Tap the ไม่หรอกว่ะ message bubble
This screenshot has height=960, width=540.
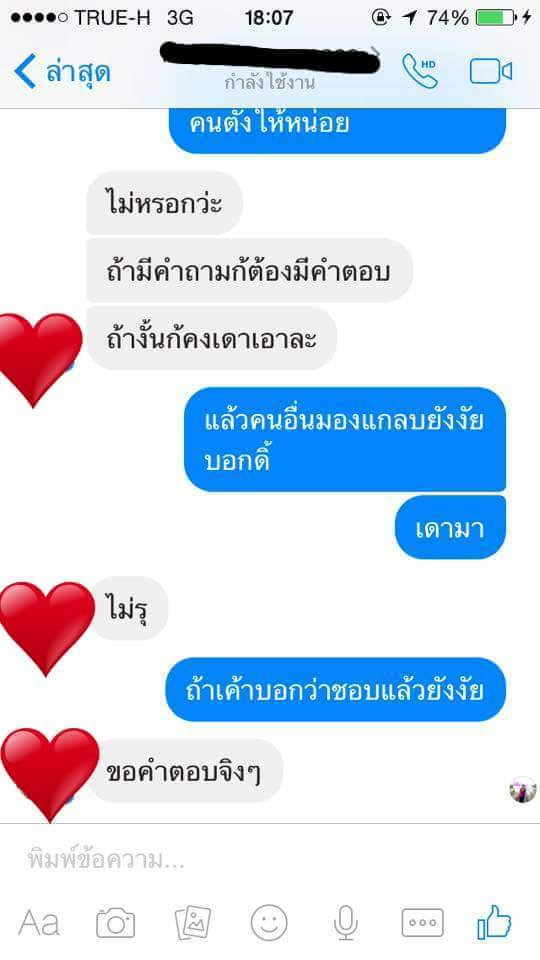pos(164,203)
